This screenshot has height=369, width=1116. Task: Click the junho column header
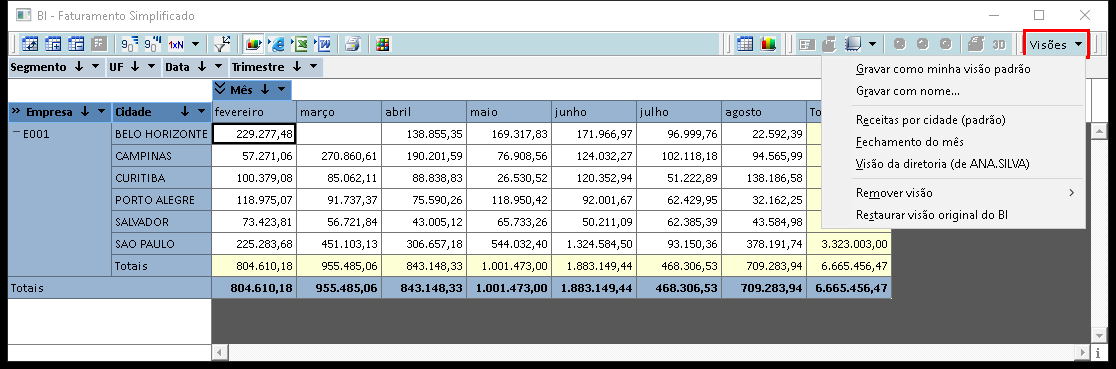pyautogui.click(x=594, y=112)
